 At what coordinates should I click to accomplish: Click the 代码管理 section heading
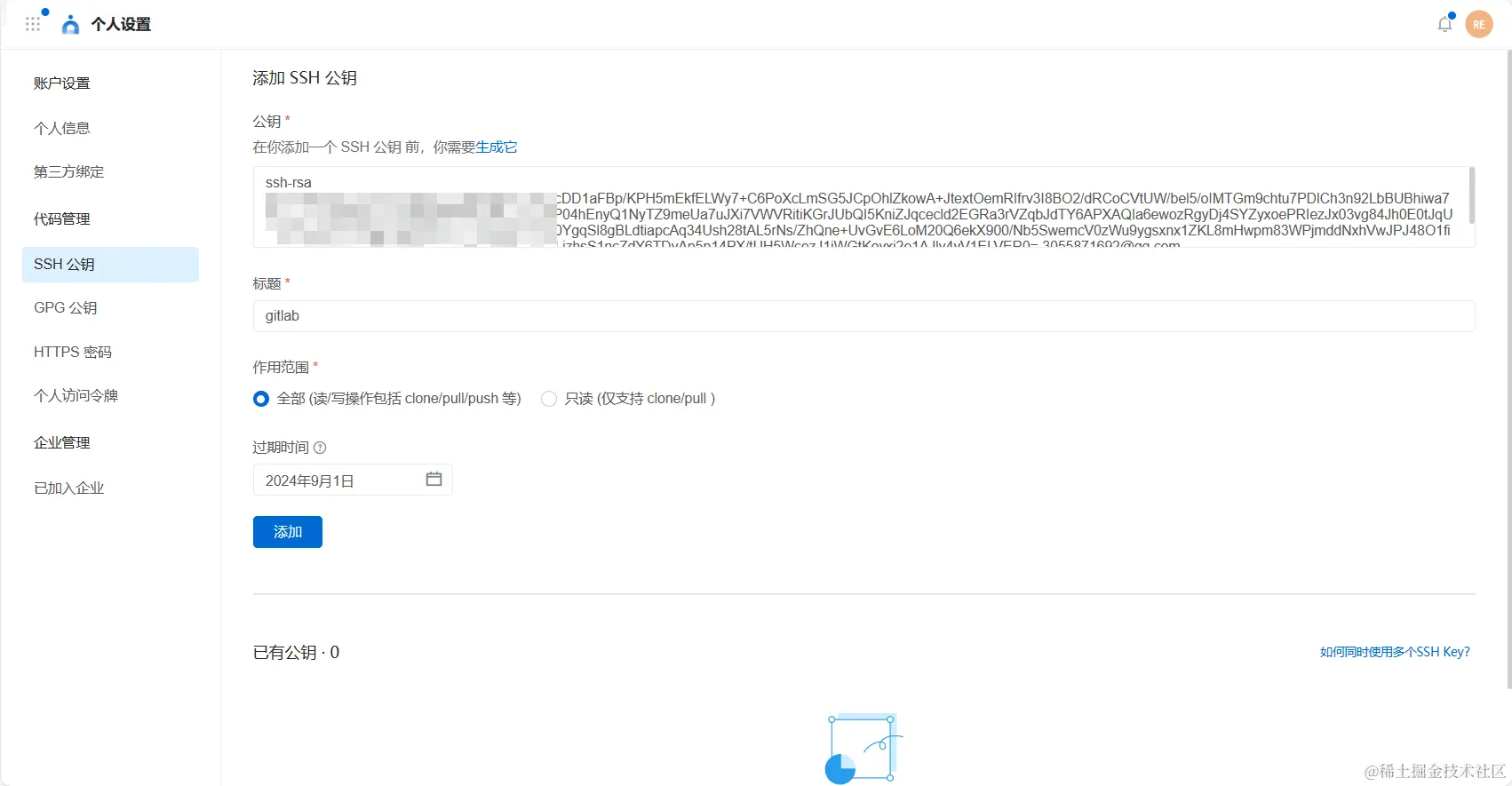coord(62,219)
